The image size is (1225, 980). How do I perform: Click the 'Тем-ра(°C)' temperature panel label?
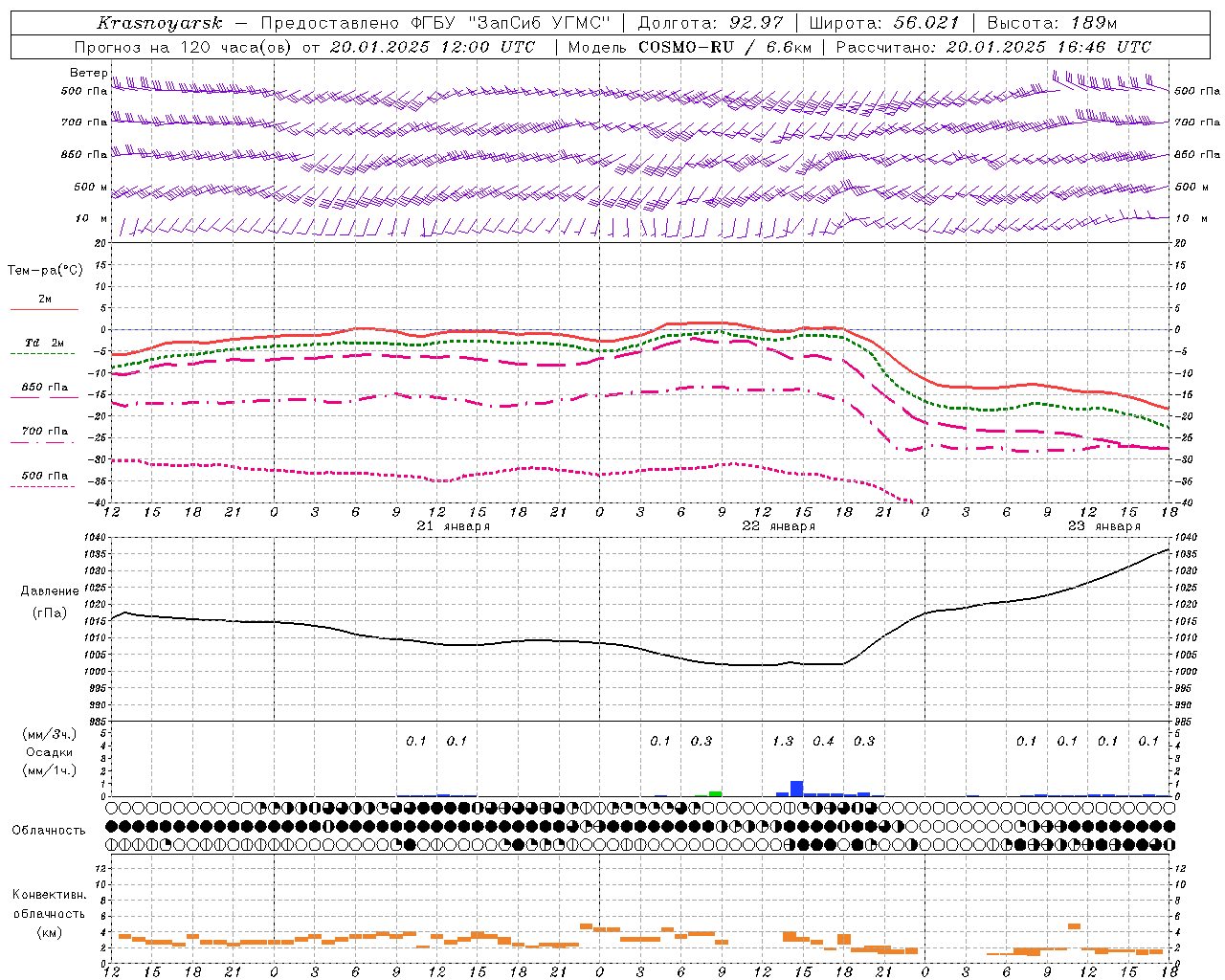pos(45,271)
